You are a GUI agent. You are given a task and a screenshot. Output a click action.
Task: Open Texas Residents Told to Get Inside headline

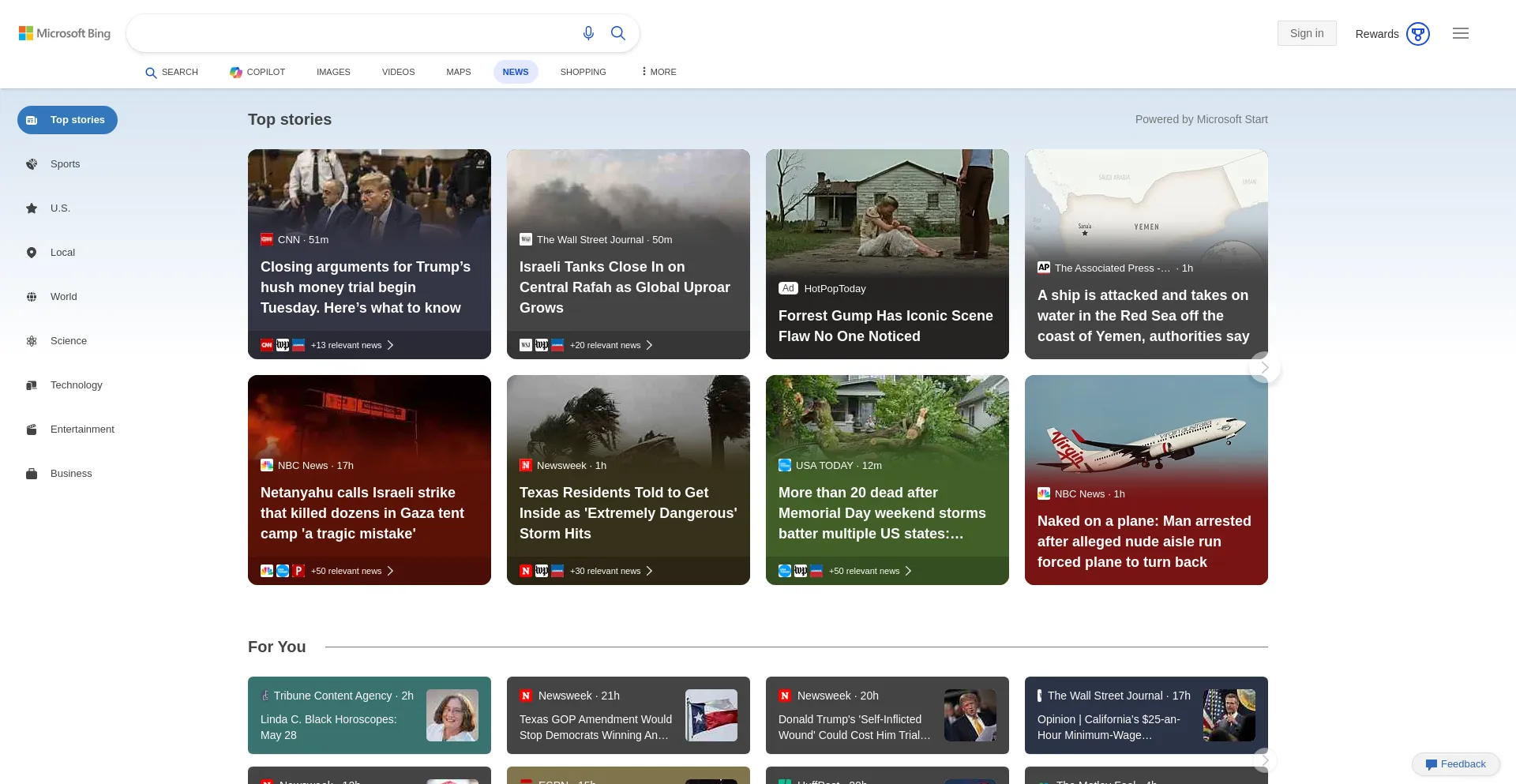pyautogui.click(x=629, y=513)
